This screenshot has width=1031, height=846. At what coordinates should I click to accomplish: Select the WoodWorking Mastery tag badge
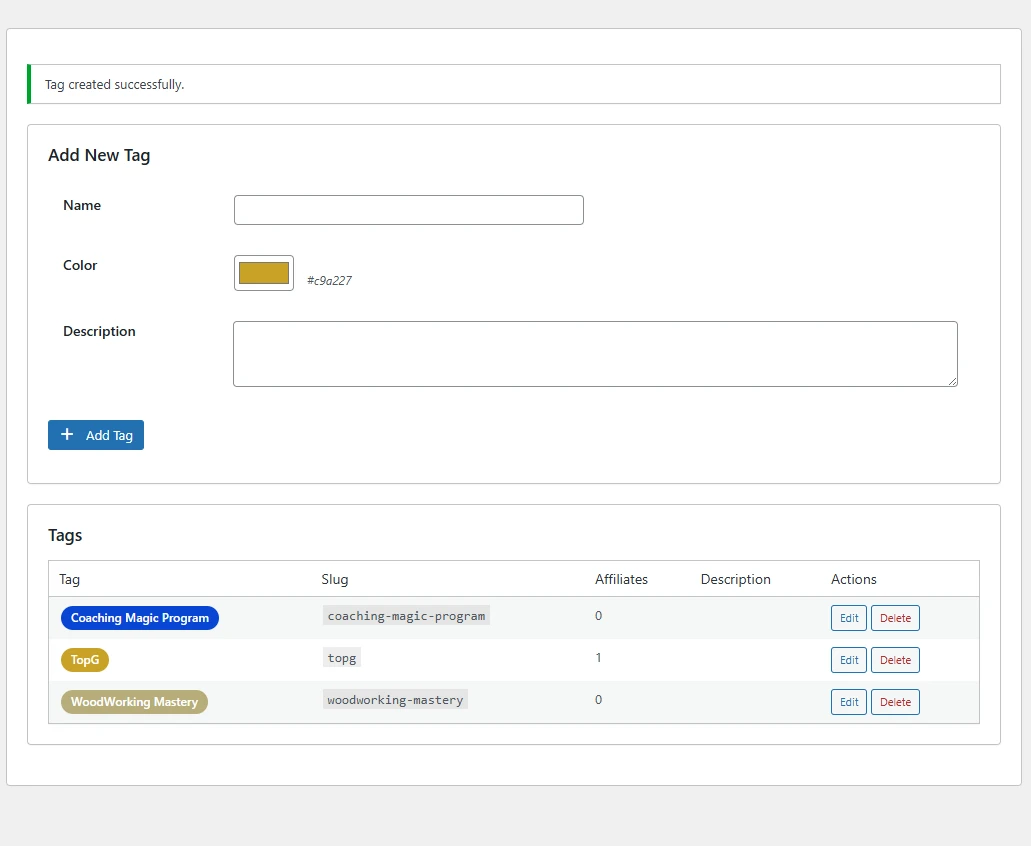[x=134, y=702]
